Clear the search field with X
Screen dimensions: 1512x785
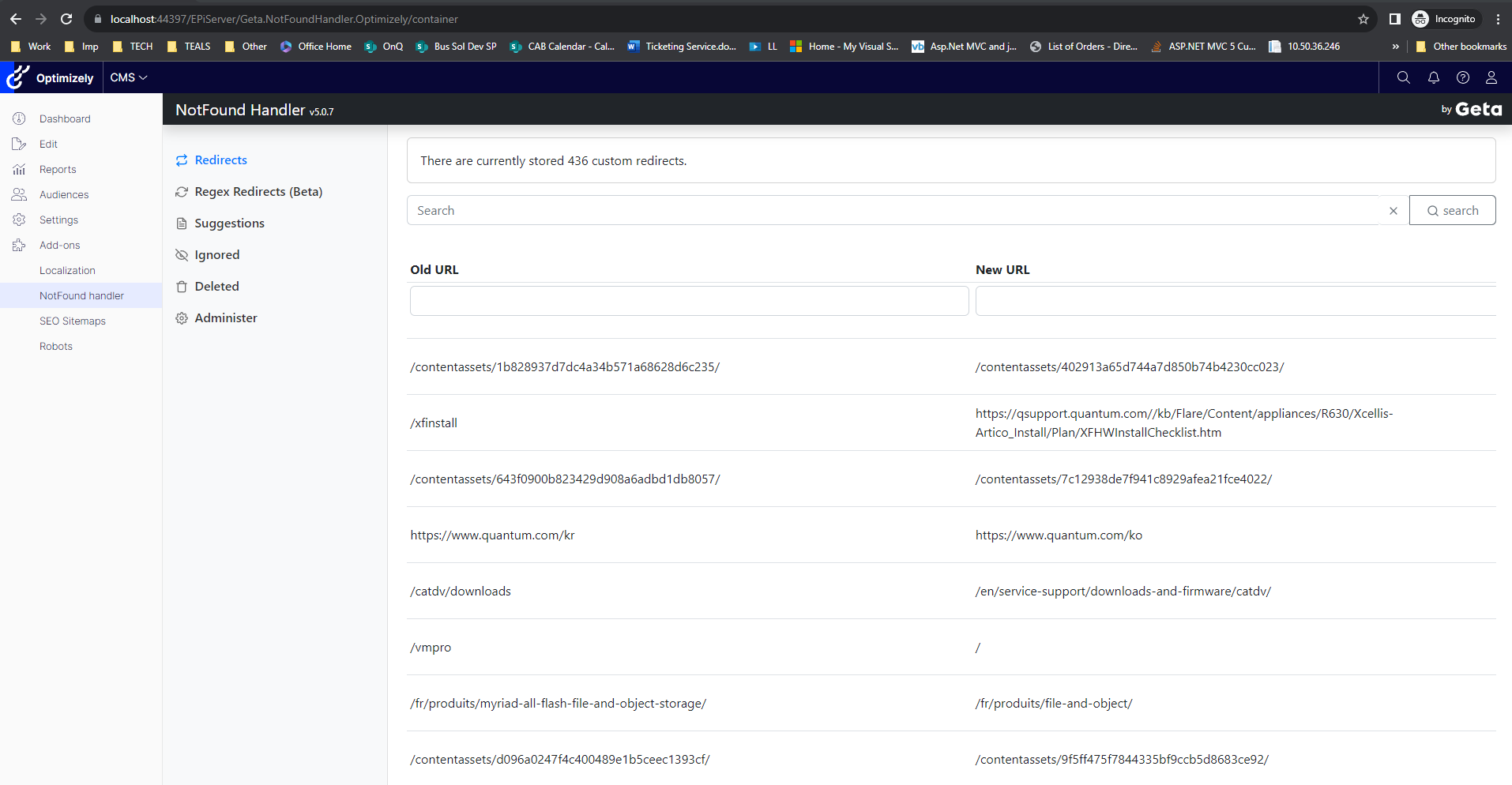tap(1393, 211)
